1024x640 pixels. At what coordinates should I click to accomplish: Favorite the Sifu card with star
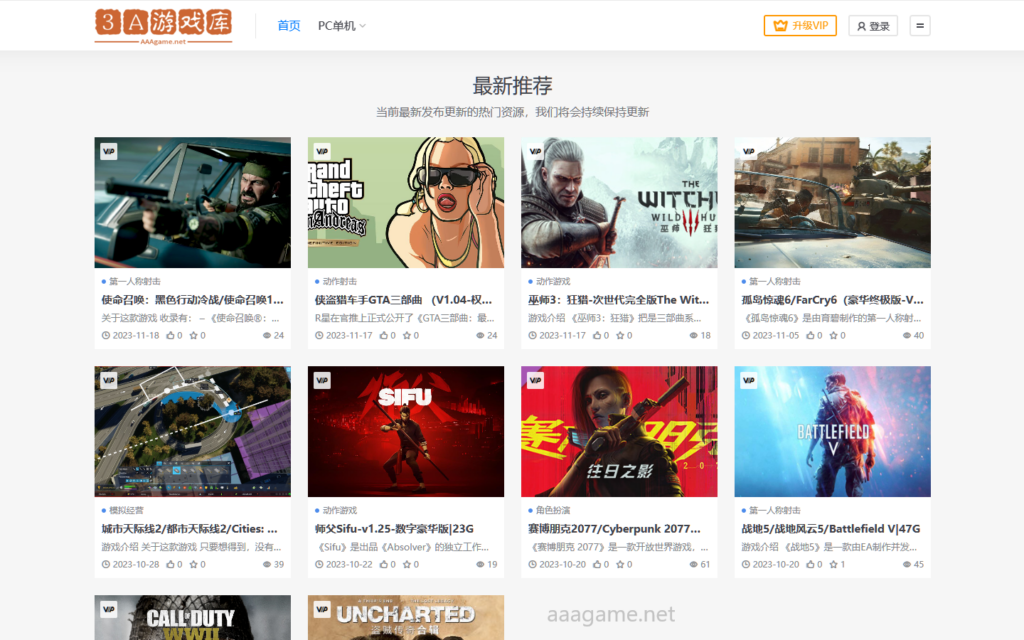tap(407, 564)
